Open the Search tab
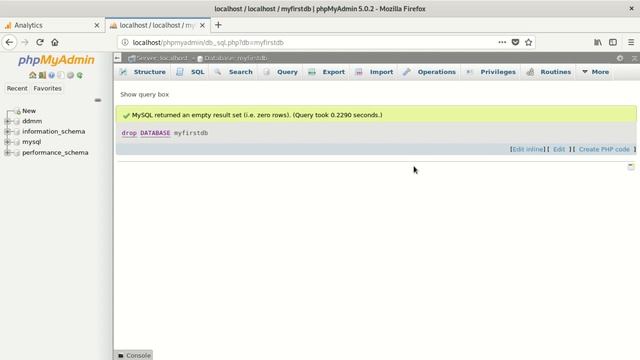640x360 pixels. (234, 72)
